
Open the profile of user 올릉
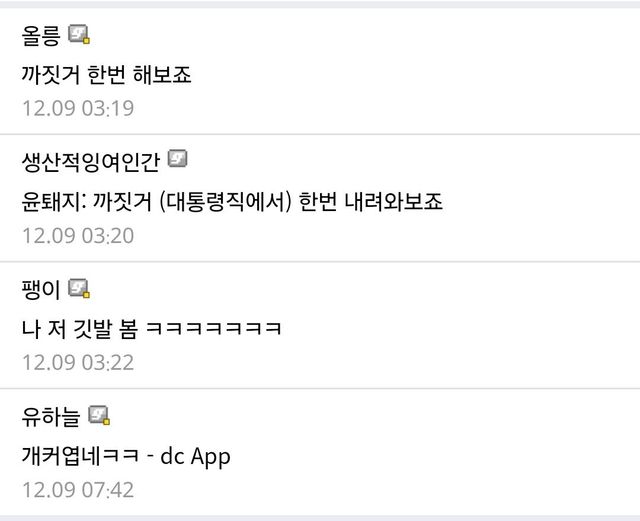coord(41,36)
